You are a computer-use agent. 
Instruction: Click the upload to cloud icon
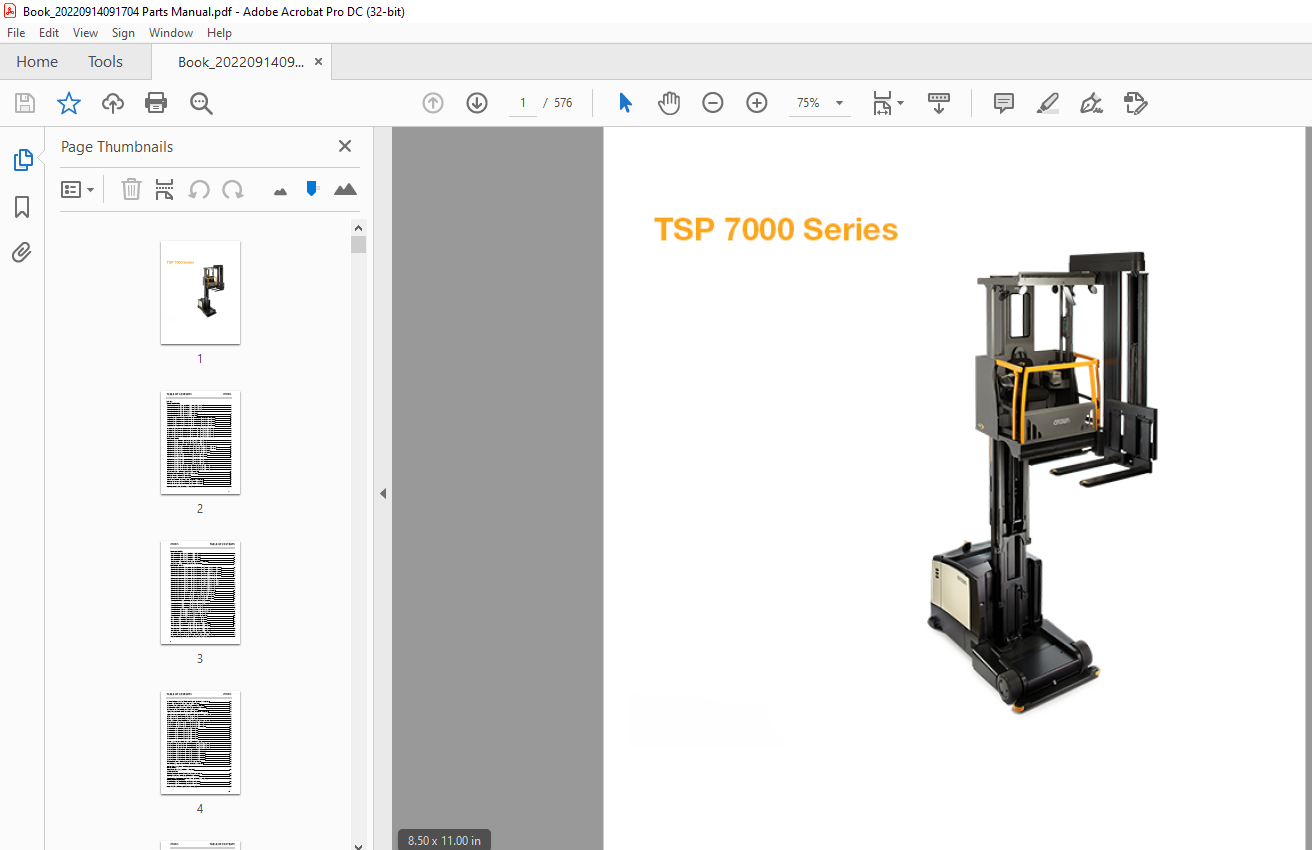[113, 103]
